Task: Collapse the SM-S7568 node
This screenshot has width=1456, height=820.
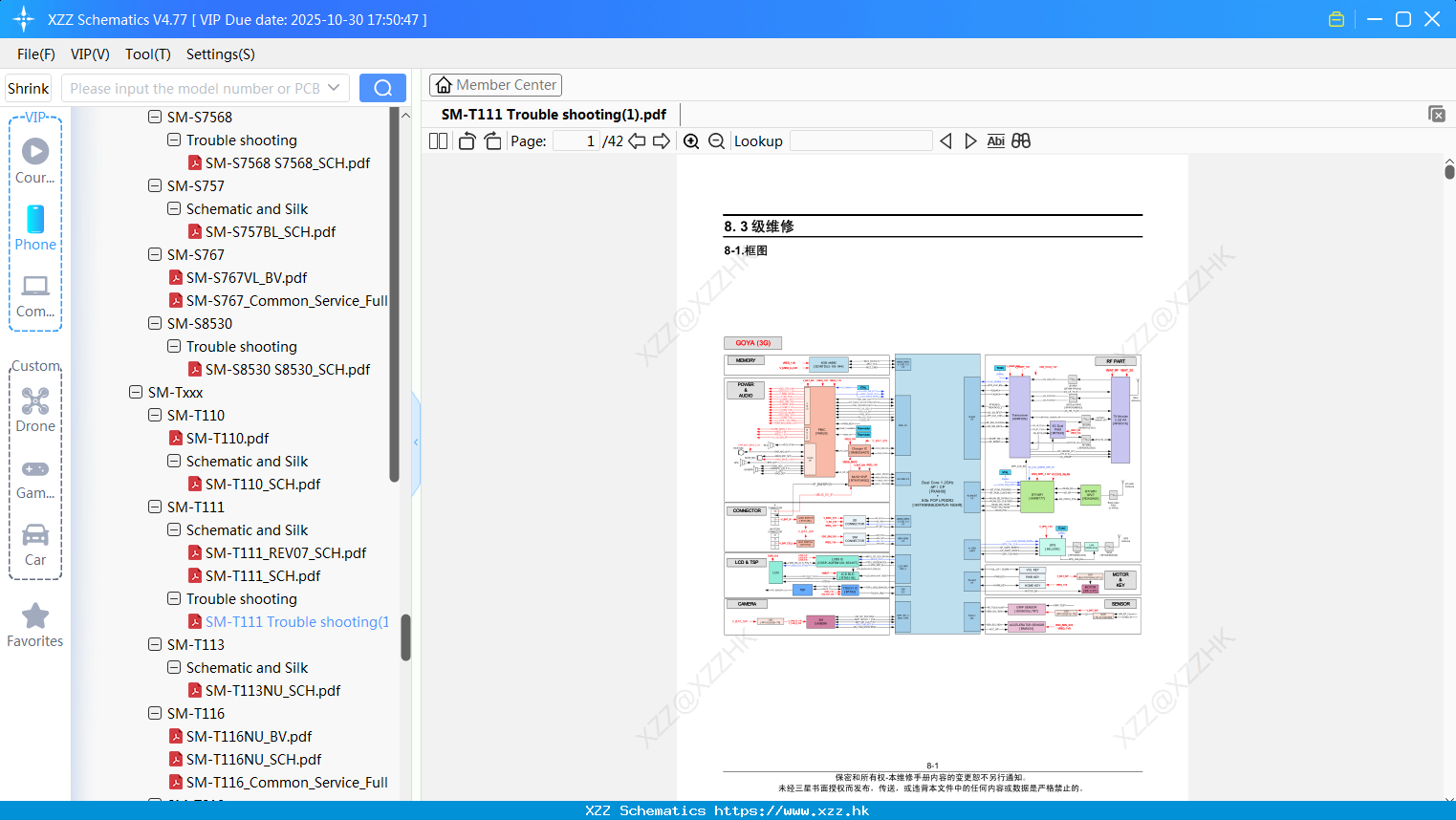Action: click(x=155, y=117)
